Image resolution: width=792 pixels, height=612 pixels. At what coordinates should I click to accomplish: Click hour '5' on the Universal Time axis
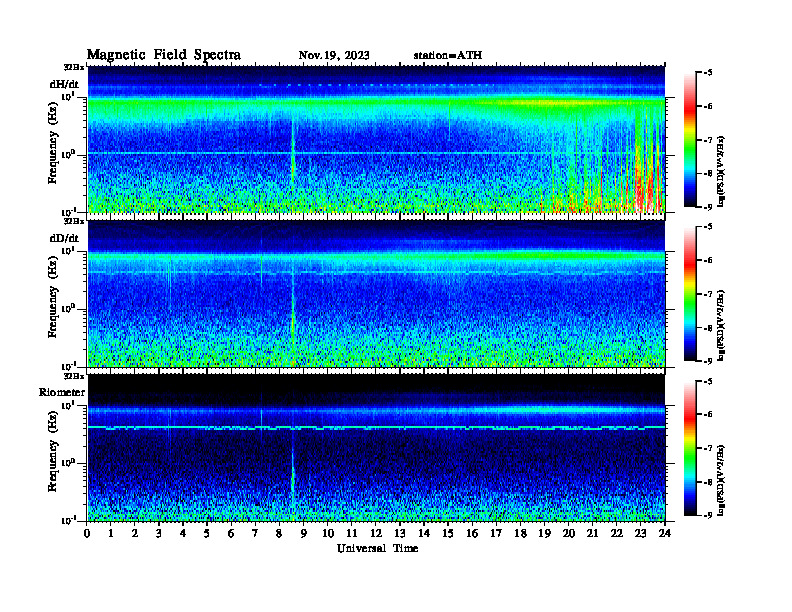[x=207, y=533]
